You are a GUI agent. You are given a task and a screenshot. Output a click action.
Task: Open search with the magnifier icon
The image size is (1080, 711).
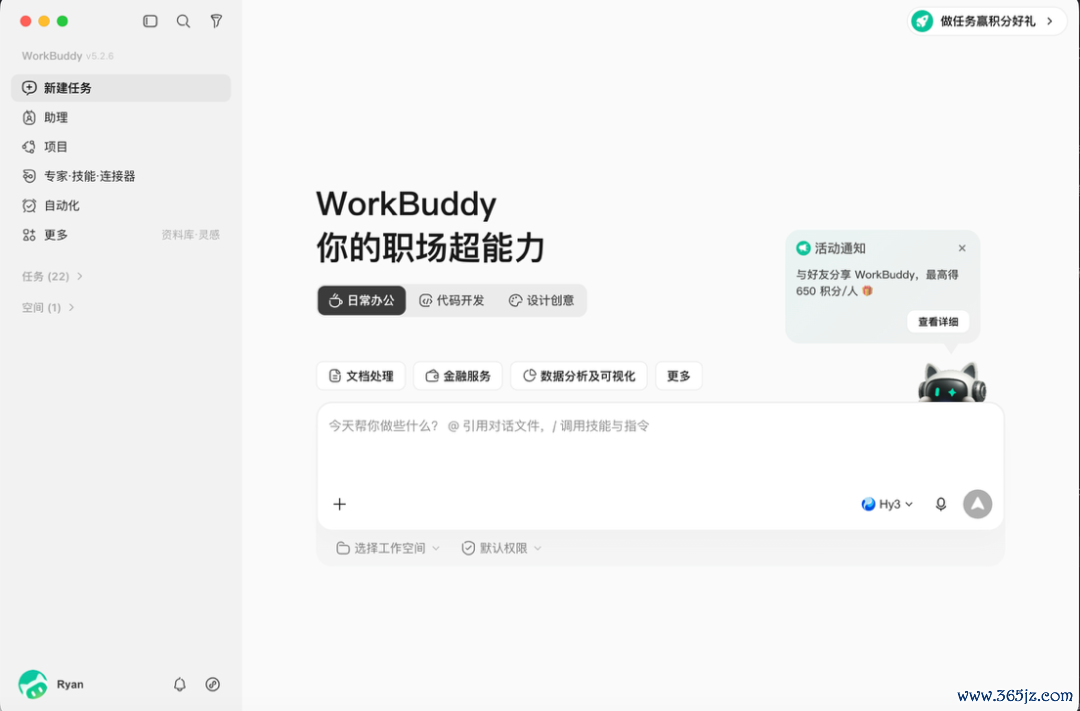pyautogui.click(x=183, y=21)
